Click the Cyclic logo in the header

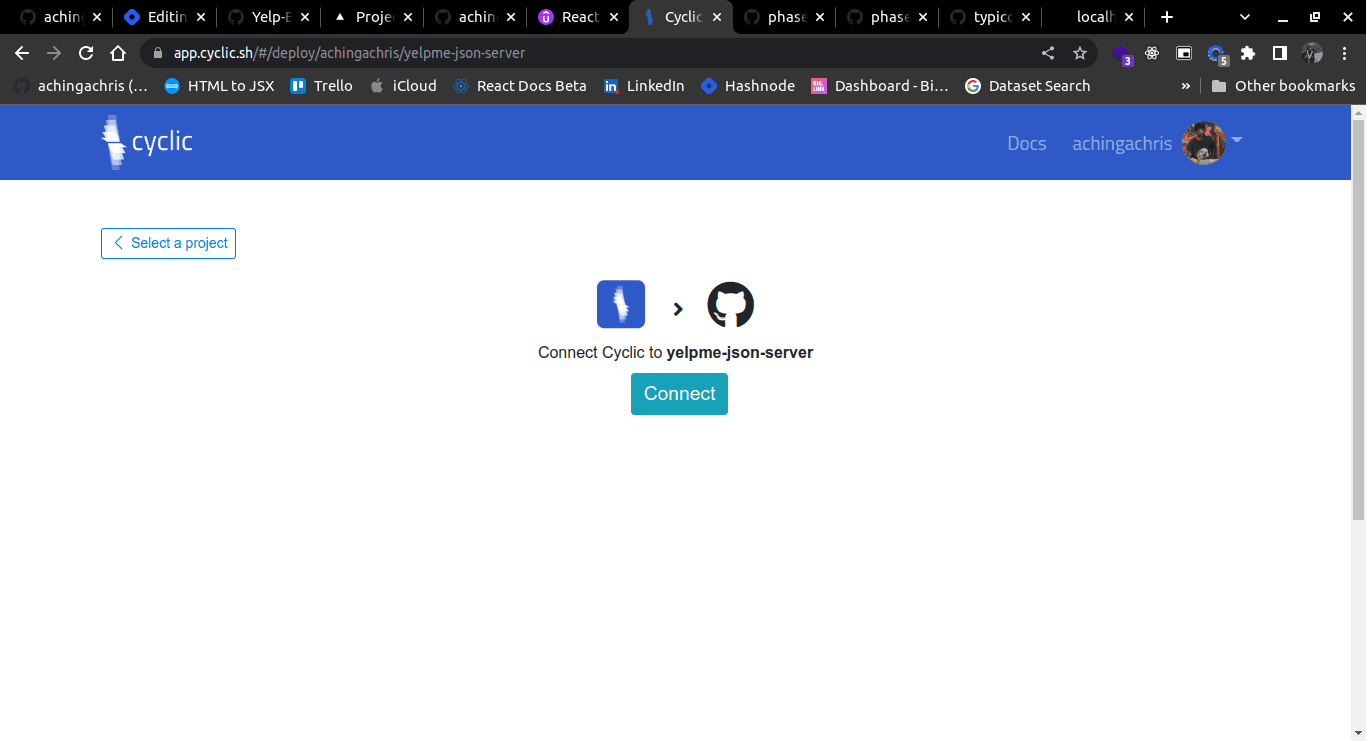coord(147,142)
